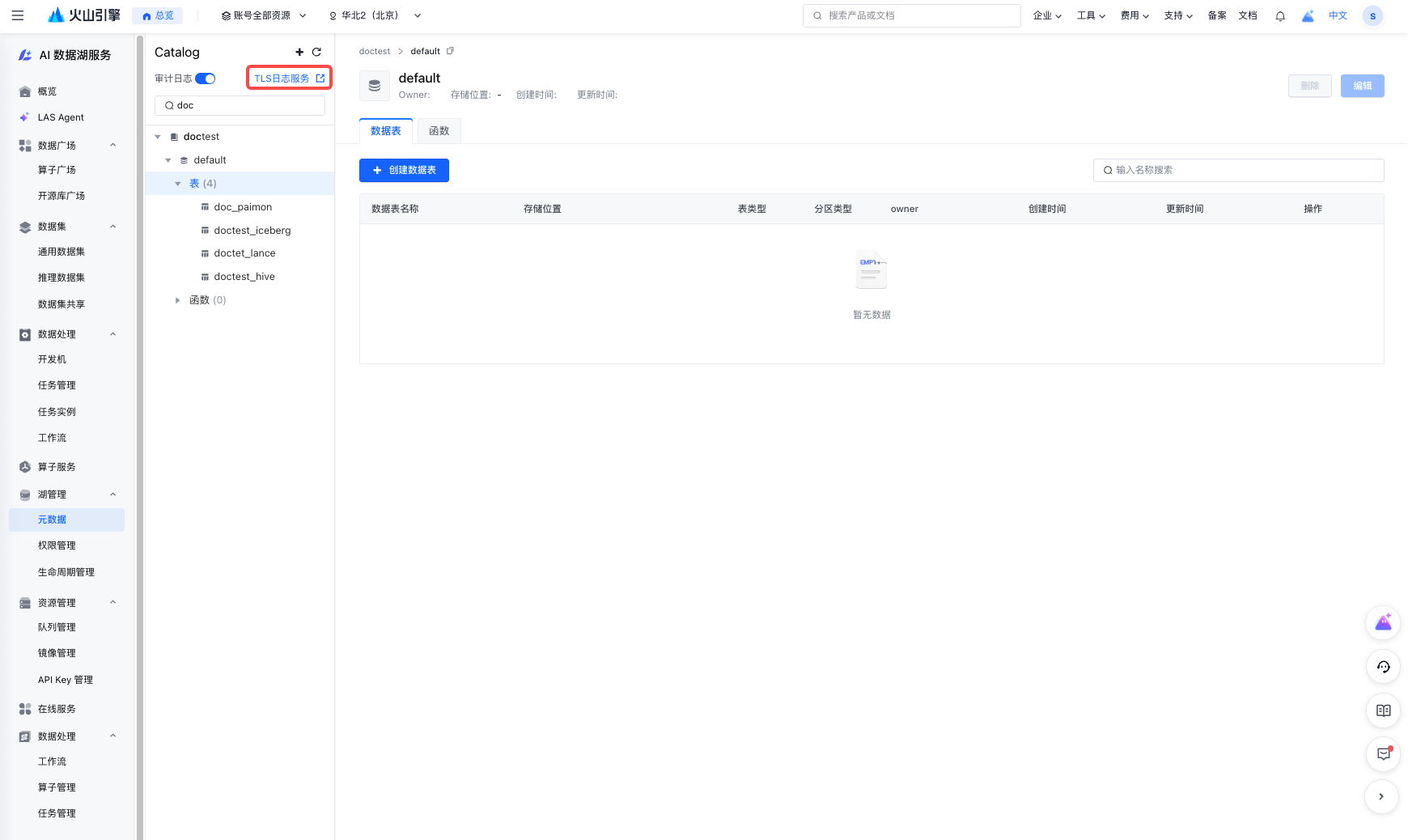Open the user avatar menu
Image resolution: width=1408 pixels, height=840 pixels.
tap(1372, 15)
